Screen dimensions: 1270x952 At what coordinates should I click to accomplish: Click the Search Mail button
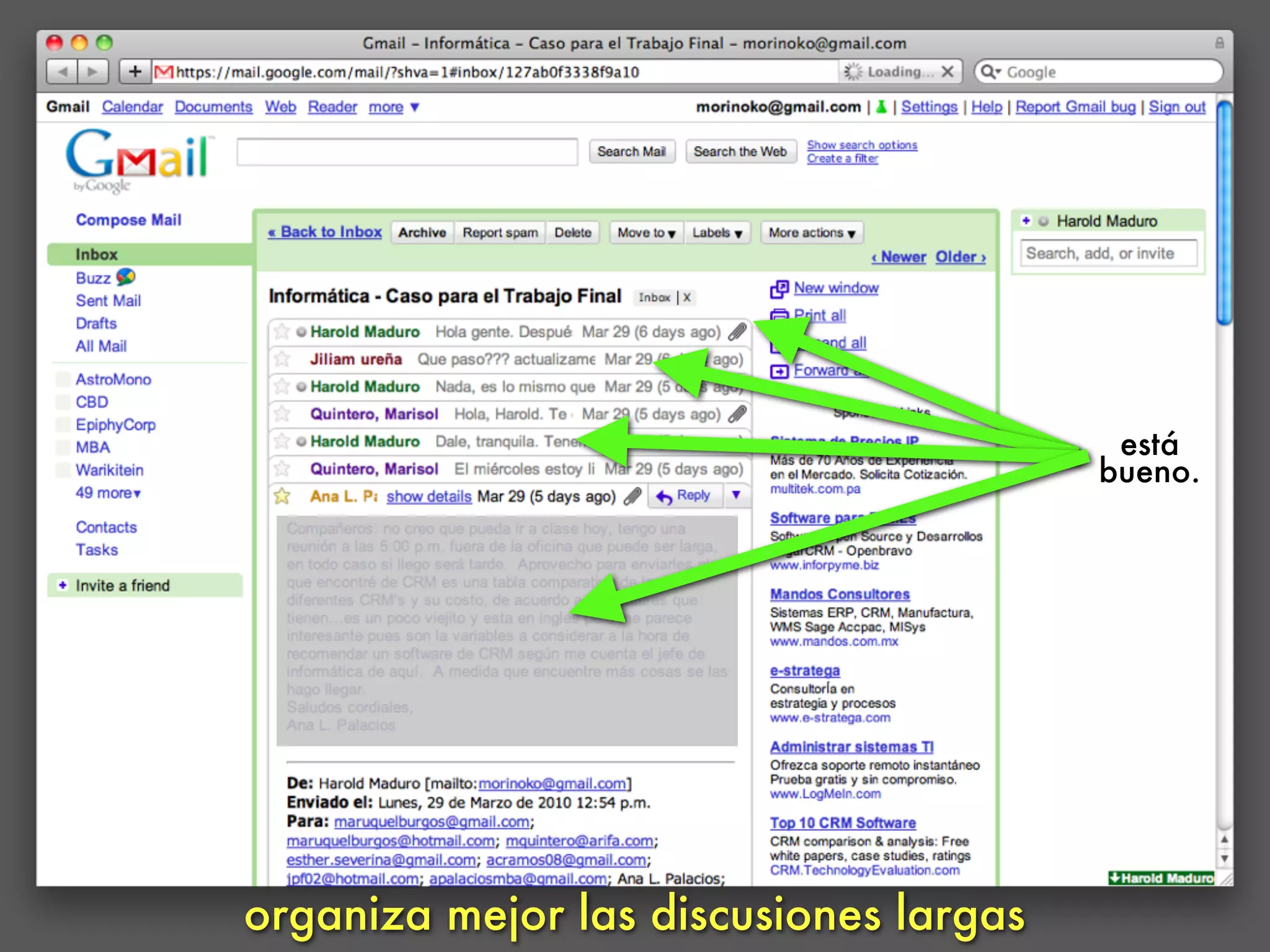[631, 152]
